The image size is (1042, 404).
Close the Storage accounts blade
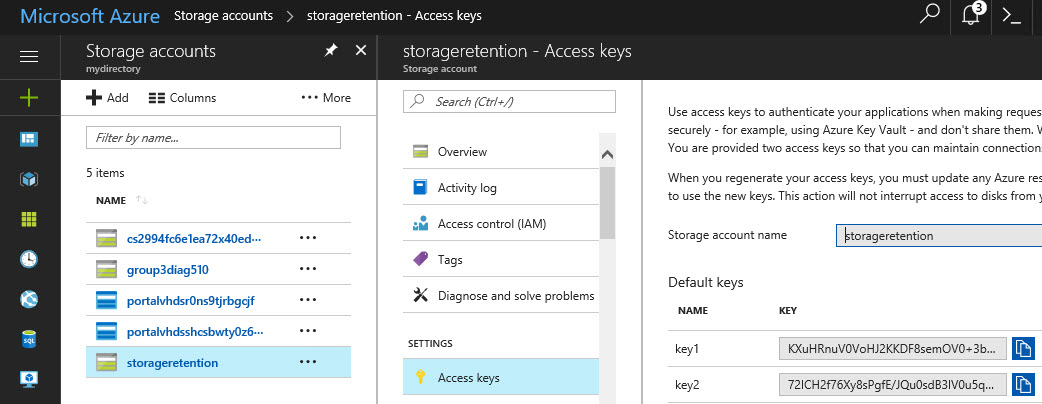click(361, 51)
